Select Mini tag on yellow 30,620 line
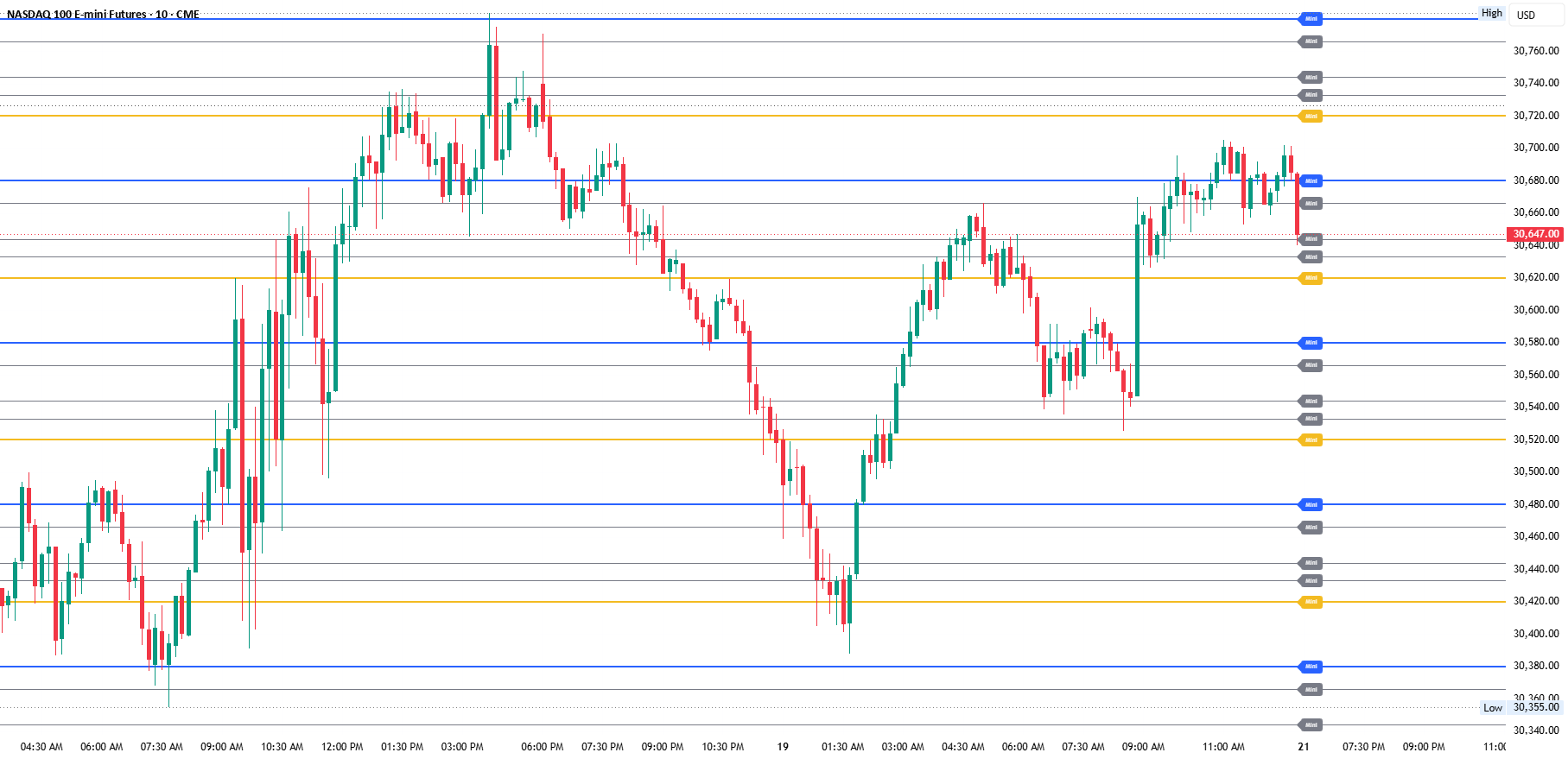 pos(1311,278)
